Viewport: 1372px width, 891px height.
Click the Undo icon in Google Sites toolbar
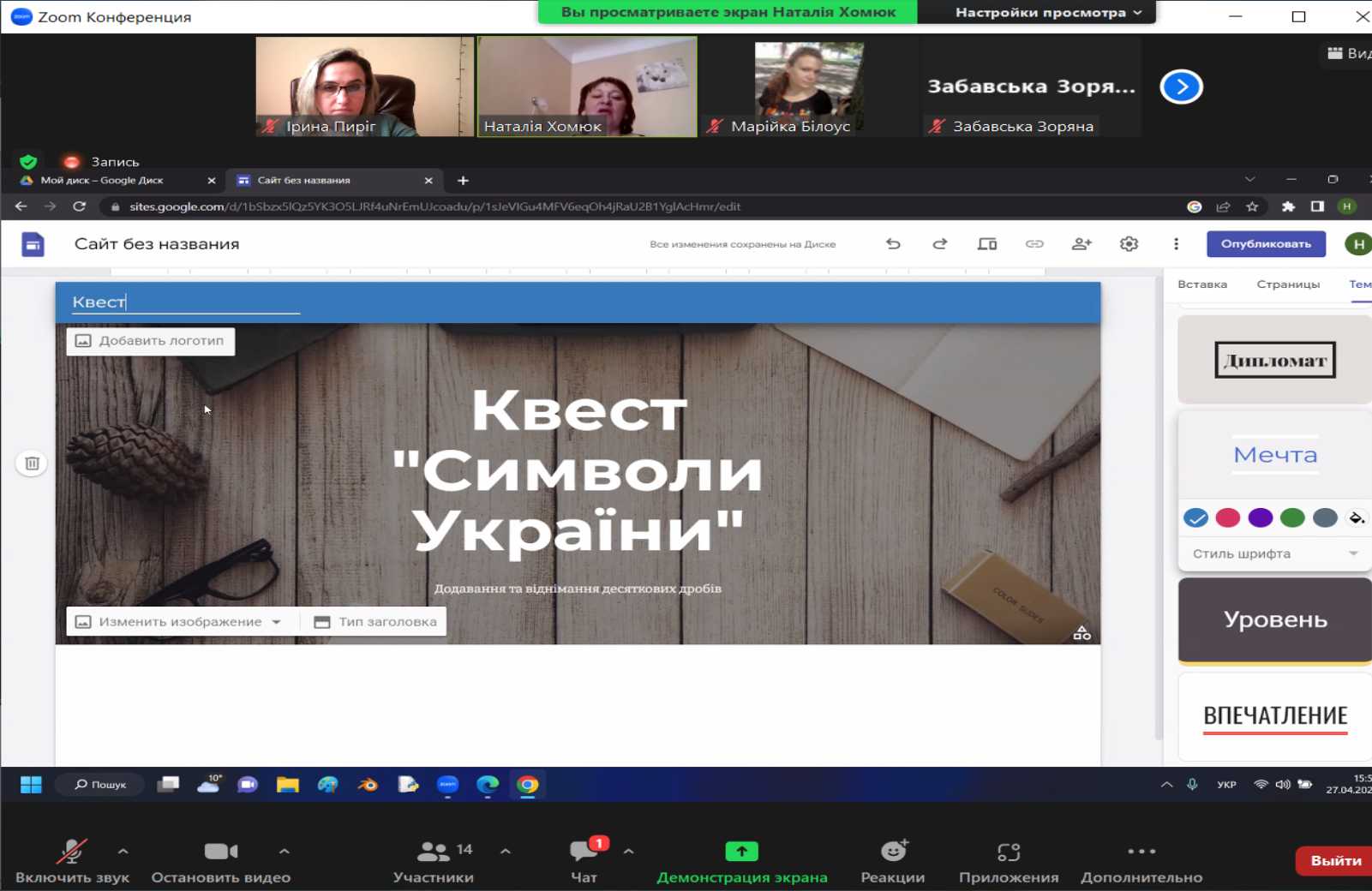894,243
